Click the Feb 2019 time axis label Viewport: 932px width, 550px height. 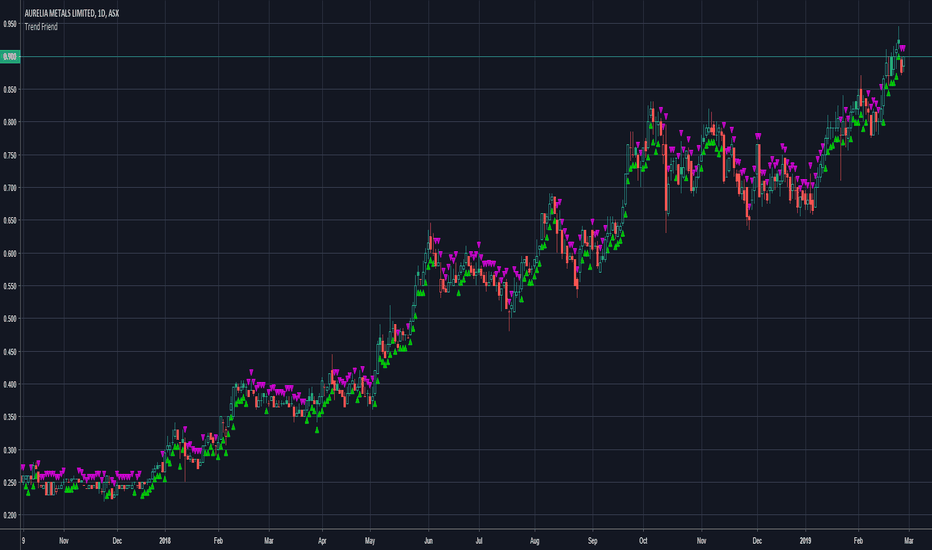[x=858, y=541]
